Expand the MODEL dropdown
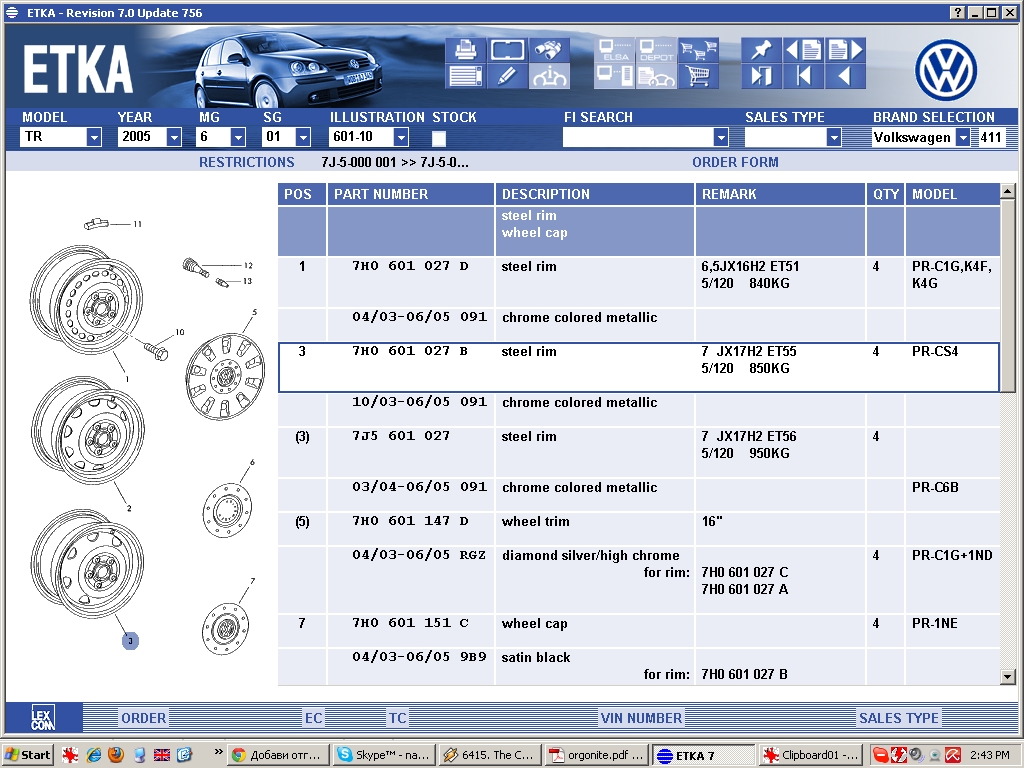Image resolution: width=1024 pixels, height=768 pixels. [x=94, y=138]
